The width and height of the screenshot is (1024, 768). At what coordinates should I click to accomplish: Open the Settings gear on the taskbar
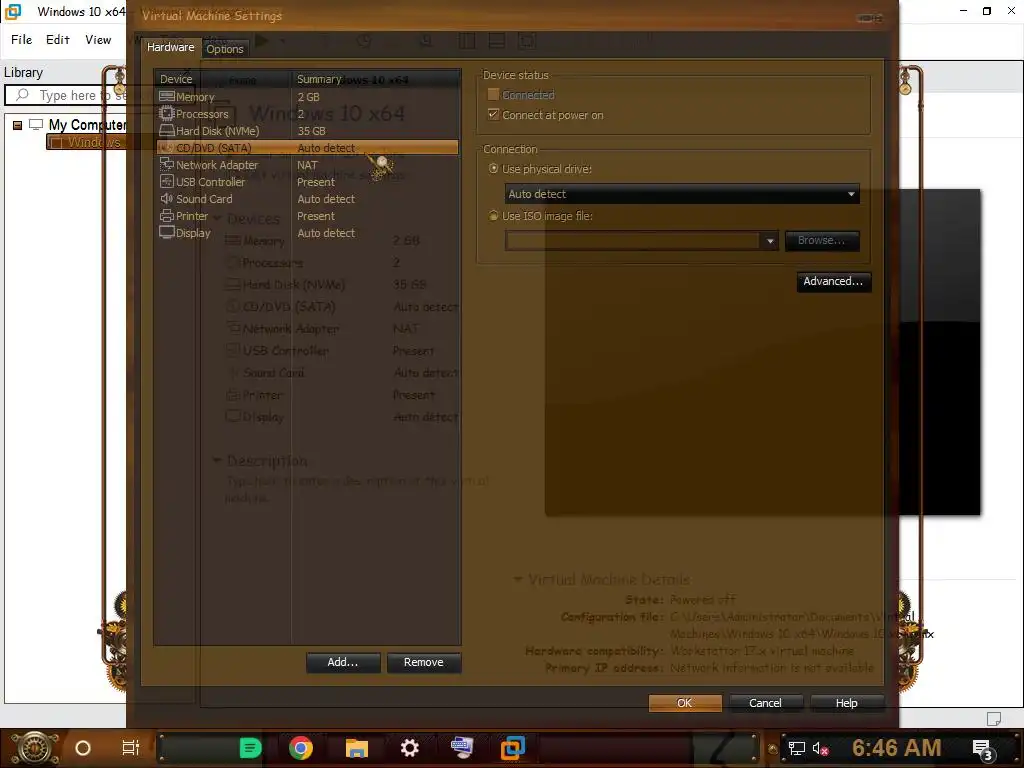(409, 748)
